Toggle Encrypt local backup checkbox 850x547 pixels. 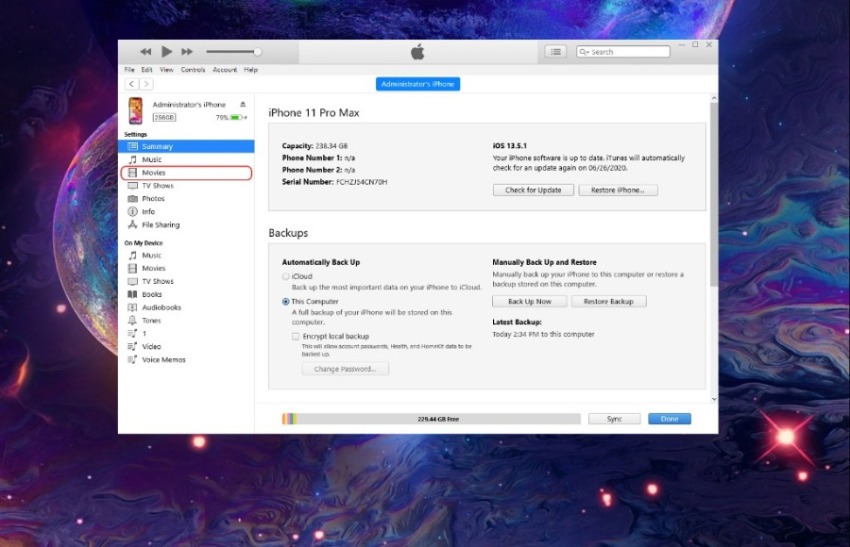[x=295, y=336]
